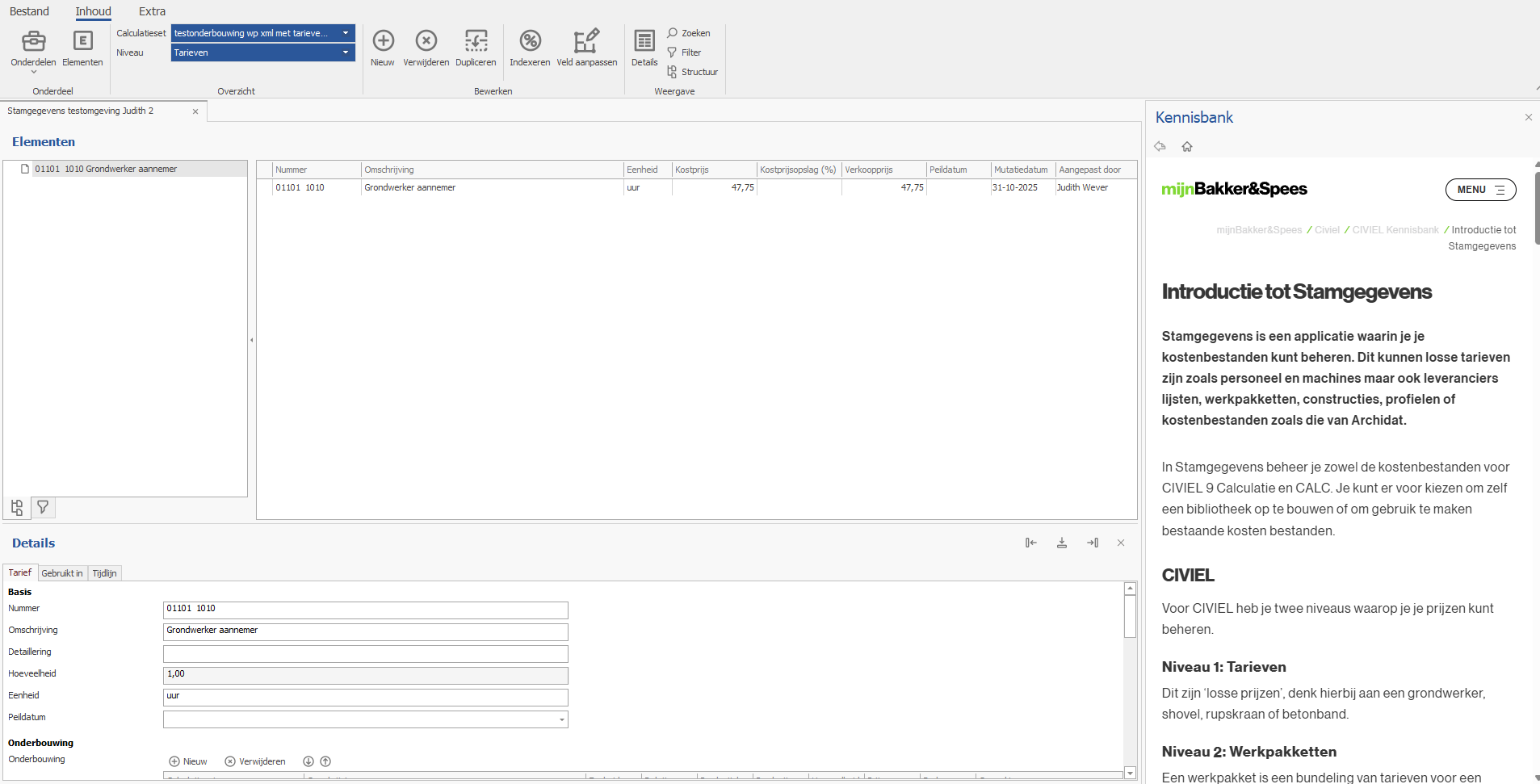1540x784 pixels.
Task: Click in the Nummer input field
Action: (366, 610)
